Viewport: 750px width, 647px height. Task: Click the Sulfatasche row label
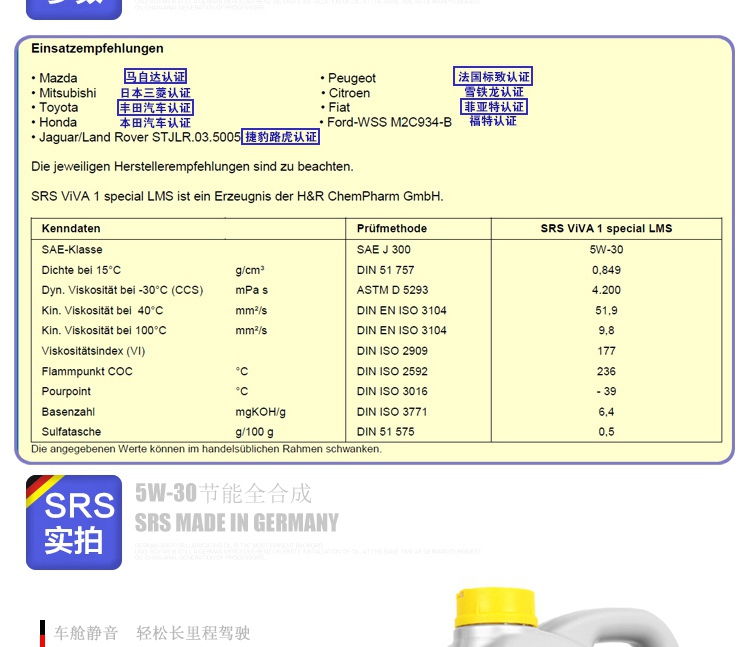(x=71, y=431)
